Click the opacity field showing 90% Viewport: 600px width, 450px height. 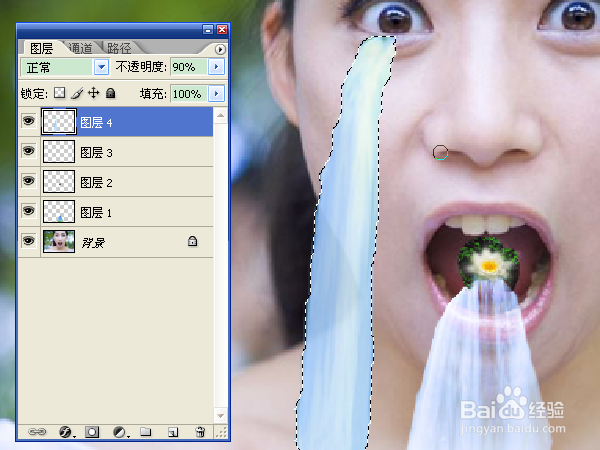tap(189, 67)
